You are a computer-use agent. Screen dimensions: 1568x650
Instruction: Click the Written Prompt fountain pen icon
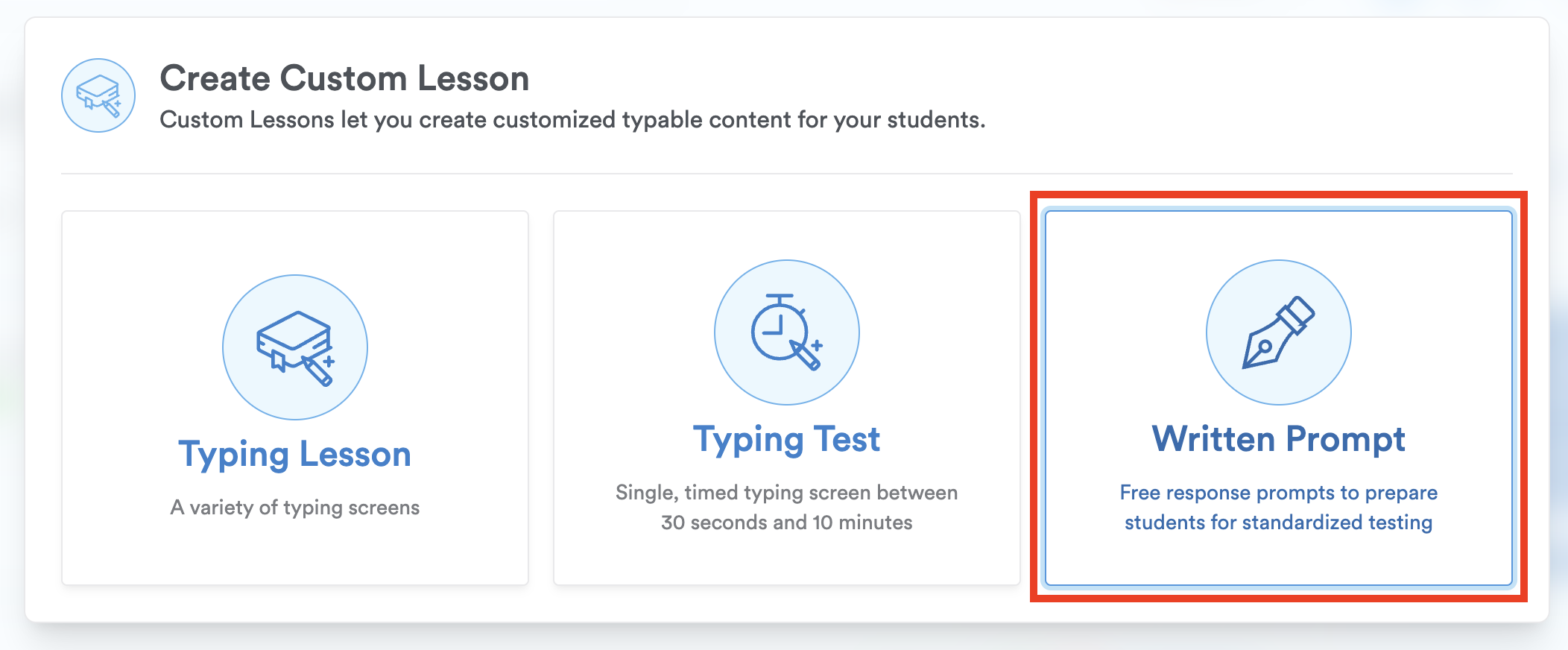coord(1278,332)
